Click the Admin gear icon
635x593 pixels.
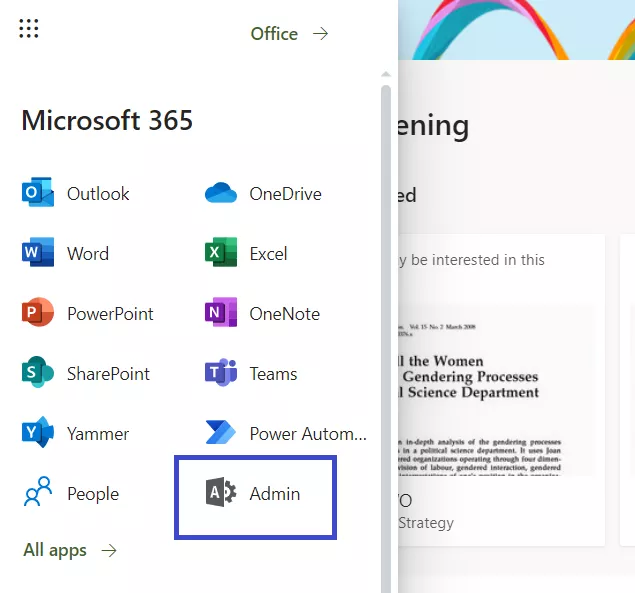coord(221,492)
